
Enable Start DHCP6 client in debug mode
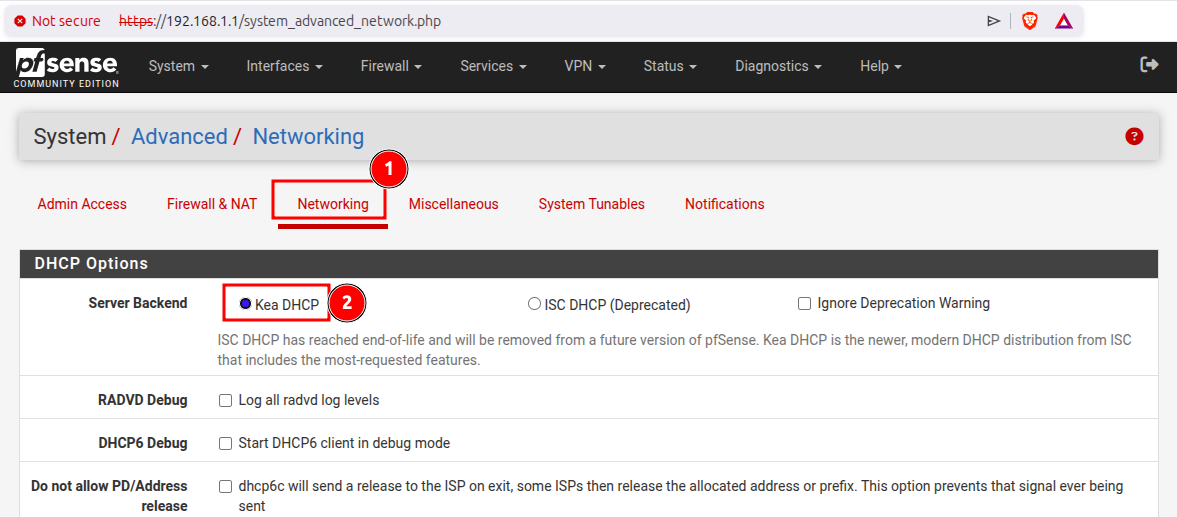(225, 443)
